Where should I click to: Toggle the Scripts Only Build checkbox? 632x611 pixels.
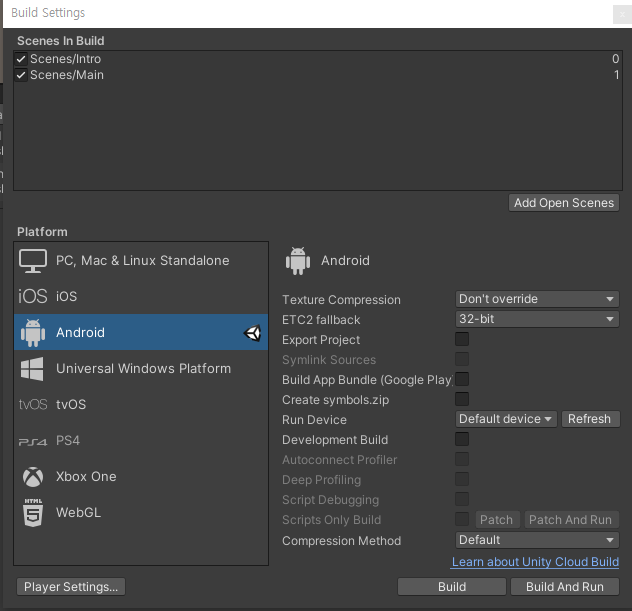coord(462,519)
